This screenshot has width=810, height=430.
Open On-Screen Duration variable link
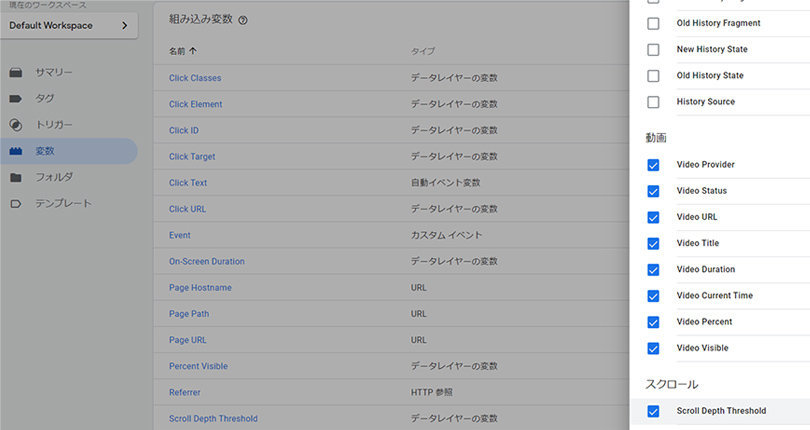click(x=207, y=262)
